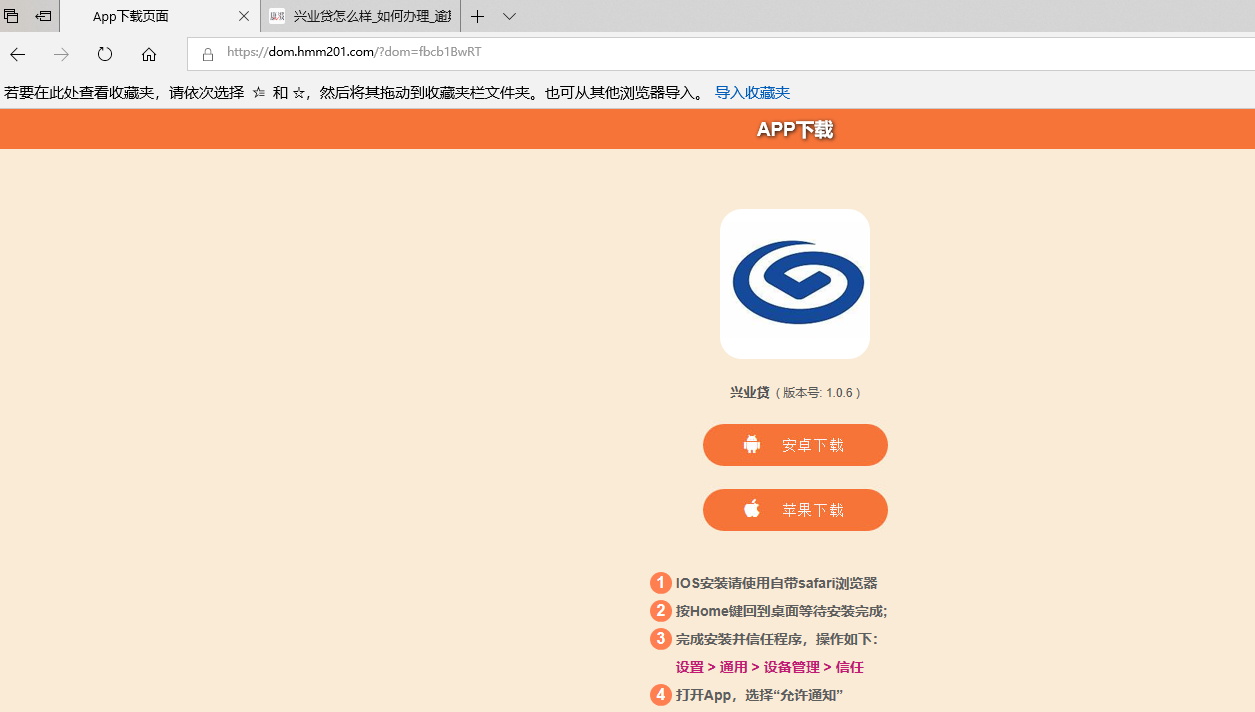Viewport: 1255px width, 712px height.
Task: Go back to the previous page
Action: 18,54
